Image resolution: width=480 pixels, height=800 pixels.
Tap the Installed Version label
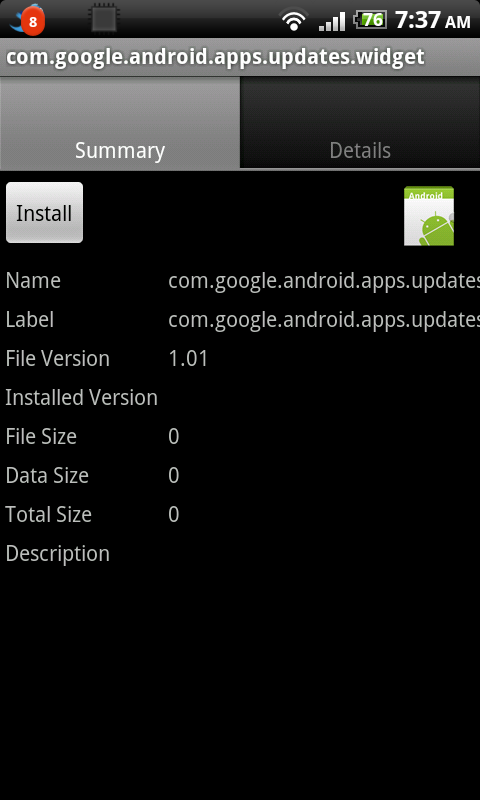click(x=82, y=397)
